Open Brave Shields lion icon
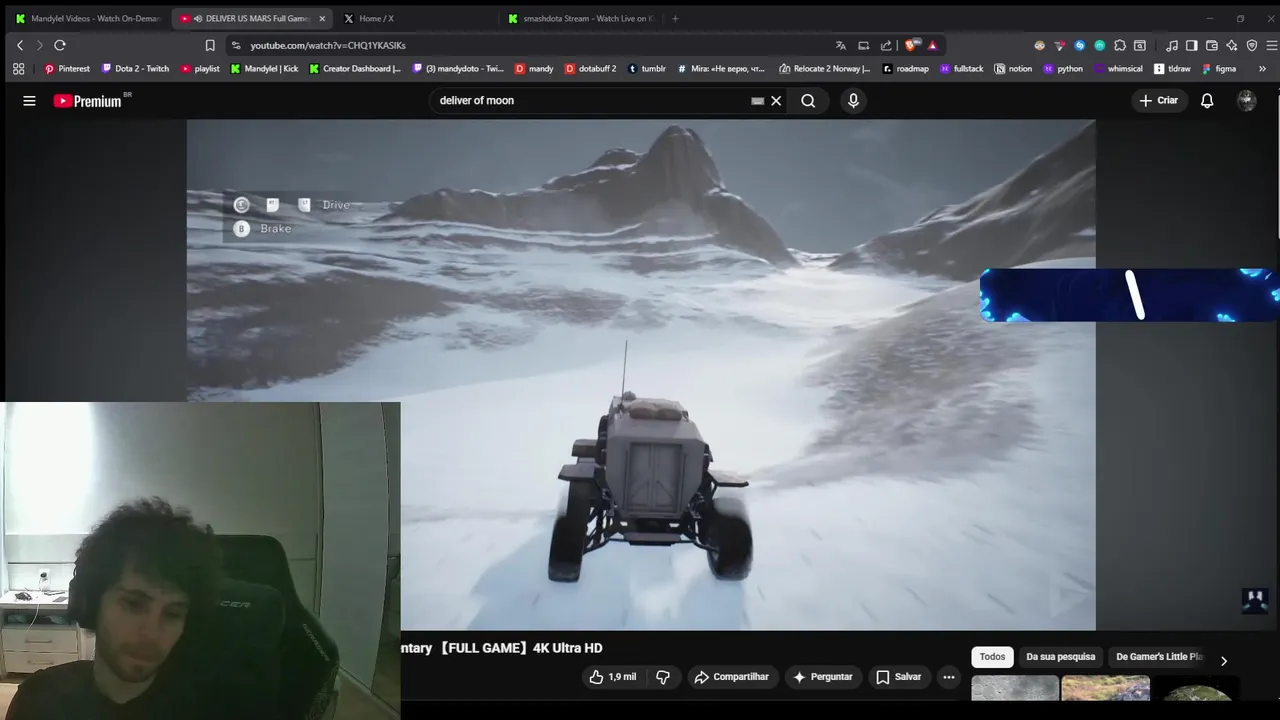This screenshot has width=1280, height=720. [911, 45]
